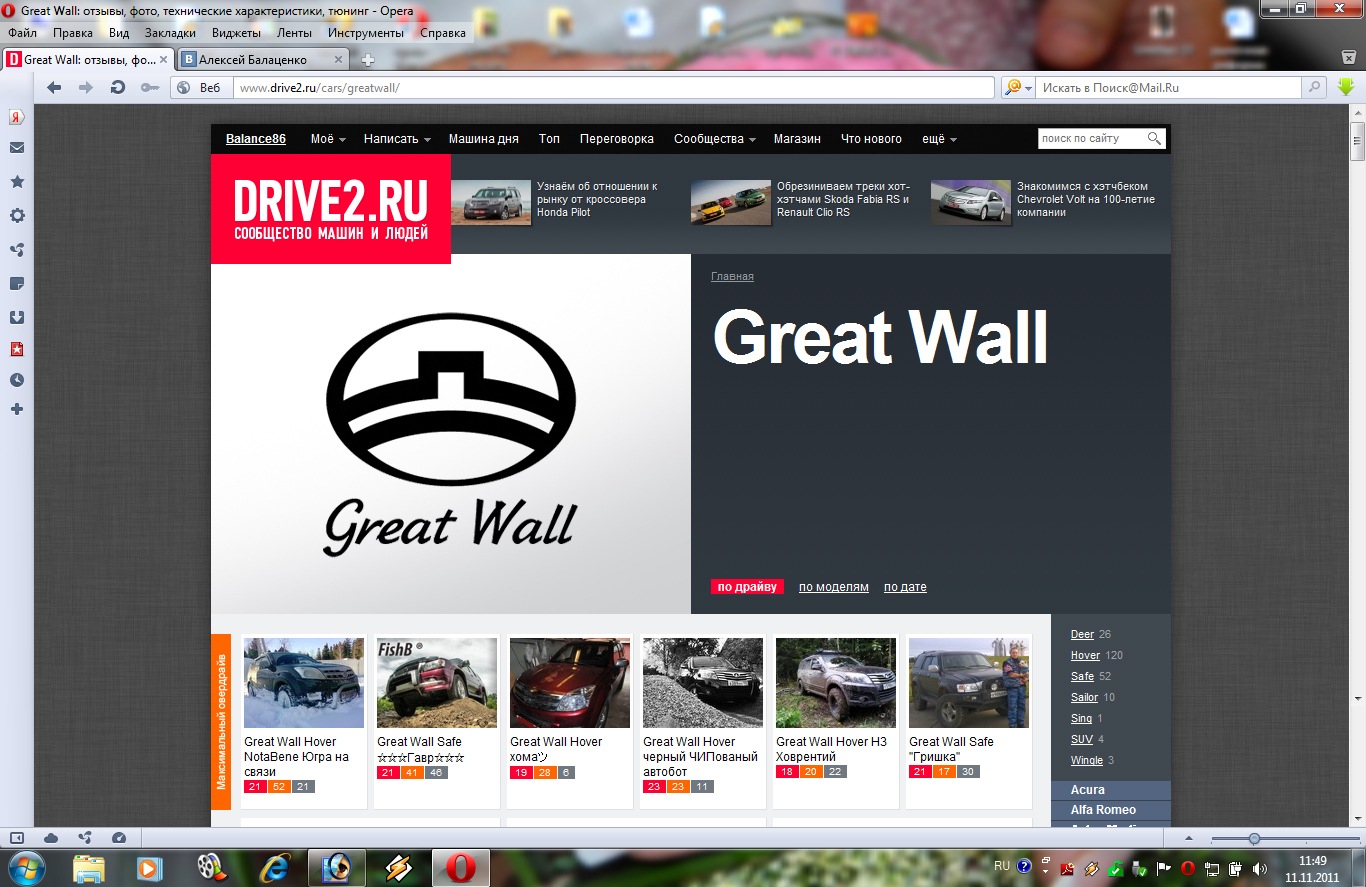Launch Internet Explorer from taskbar
Screen dimensions: 1366x887
[x=273, y=868]
